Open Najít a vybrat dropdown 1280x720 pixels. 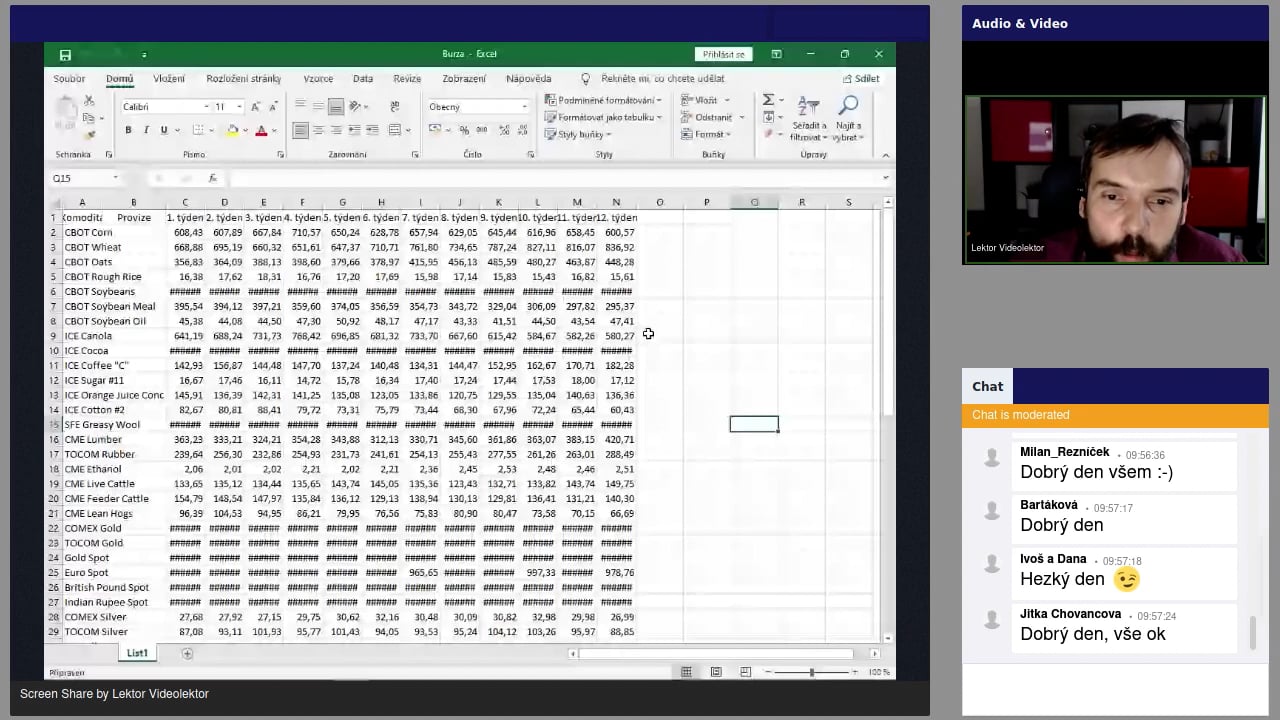848,119
